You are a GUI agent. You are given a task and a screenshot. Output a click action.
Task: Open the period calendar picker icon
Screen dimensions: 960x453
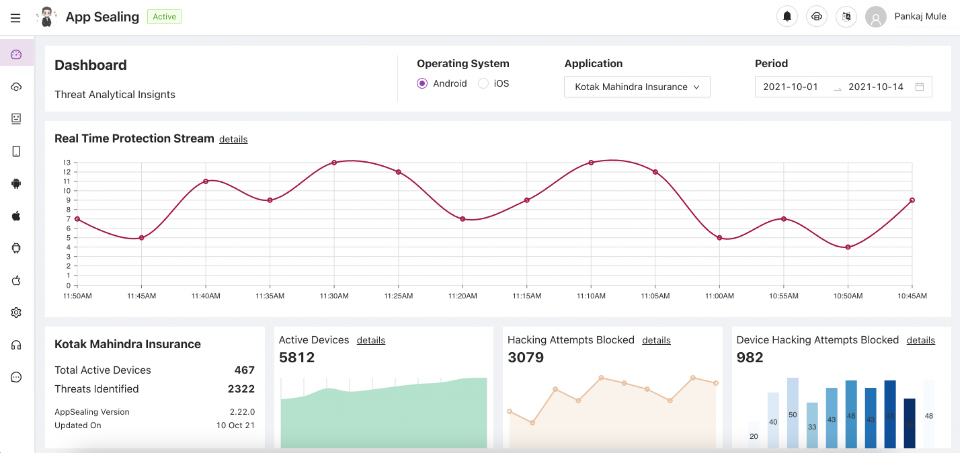[919, 87]
